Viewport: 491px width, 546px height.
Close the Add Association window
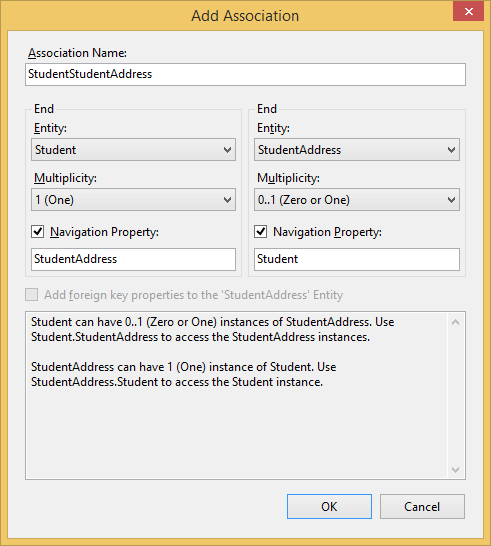click(x=469, y=11)
